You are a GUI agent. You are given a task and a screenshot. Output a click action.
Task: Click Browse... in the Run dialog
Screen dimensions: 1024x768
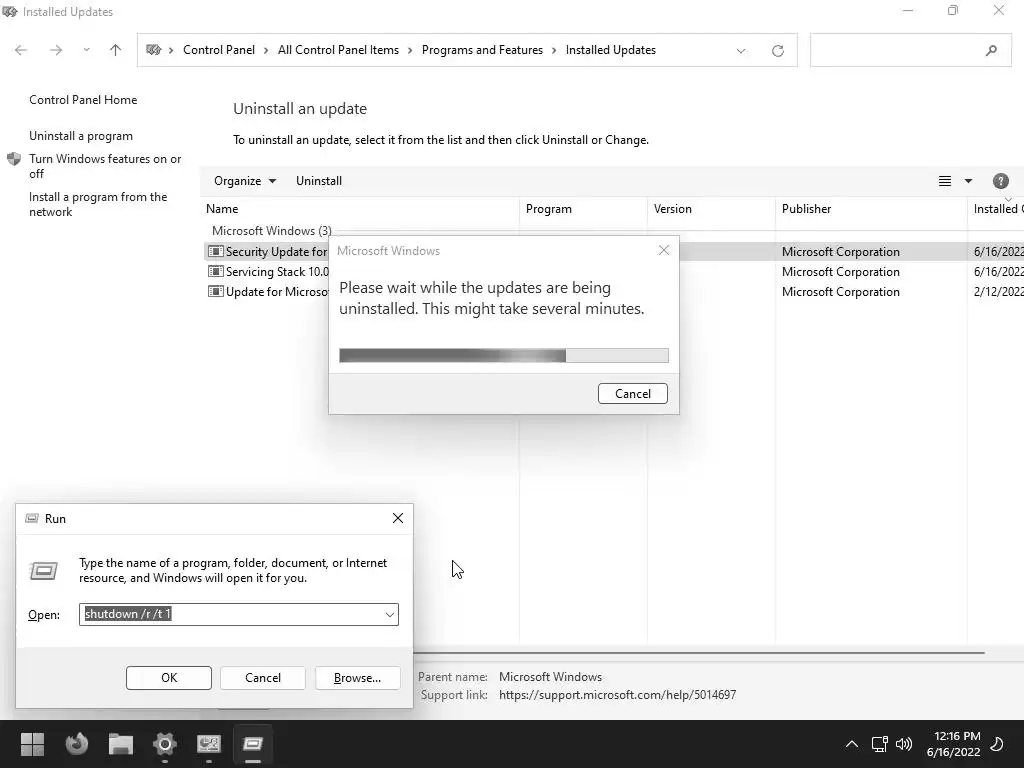tap(357, 678)
